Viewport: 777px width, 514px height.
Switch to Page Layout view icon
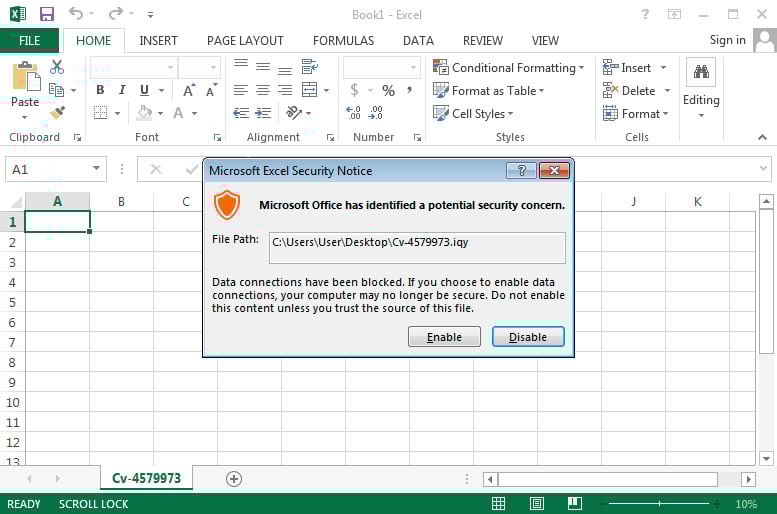pos(537,504)
